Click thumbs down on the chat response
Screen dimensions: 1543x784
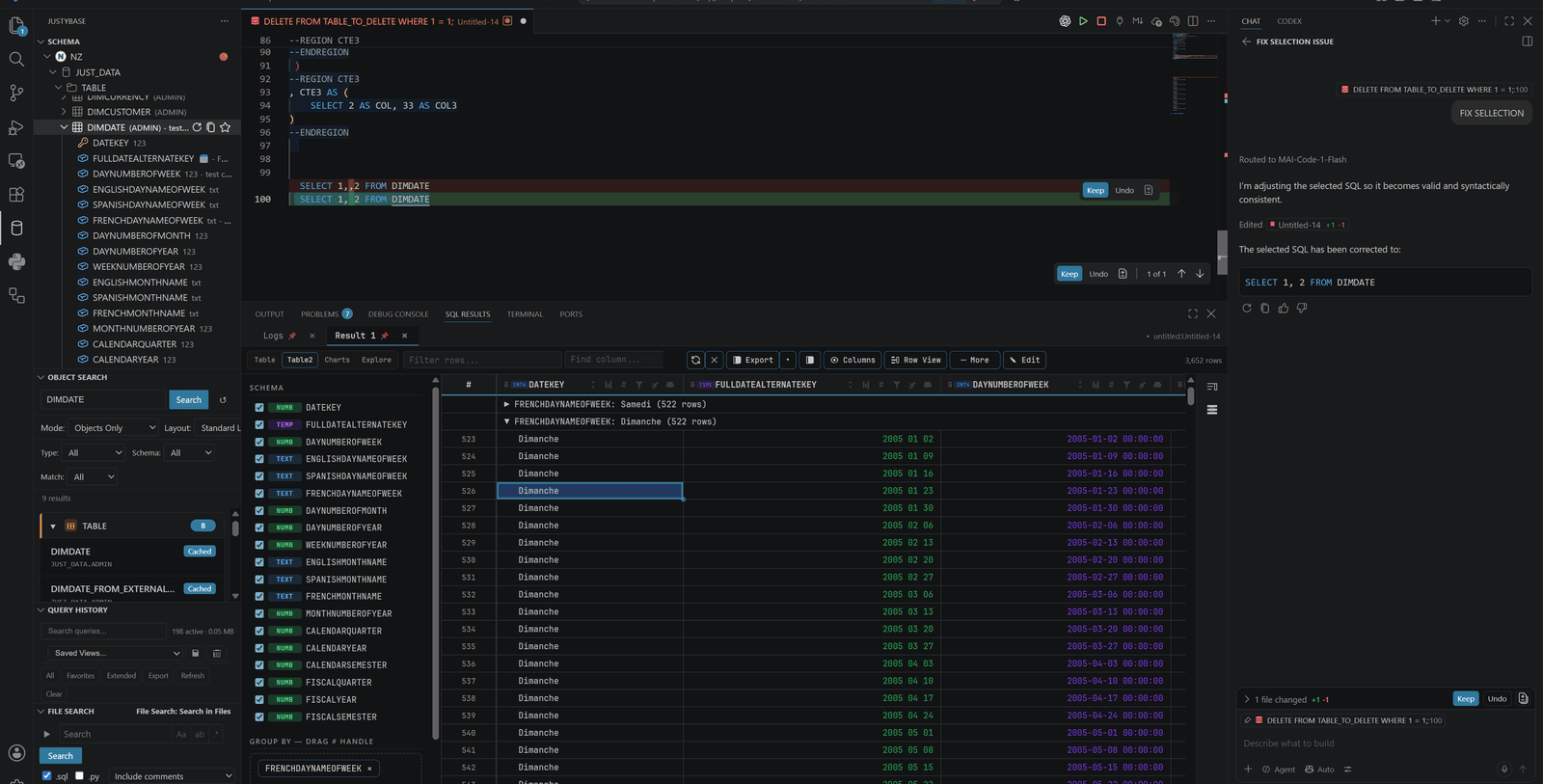(x=1302, y=308)
